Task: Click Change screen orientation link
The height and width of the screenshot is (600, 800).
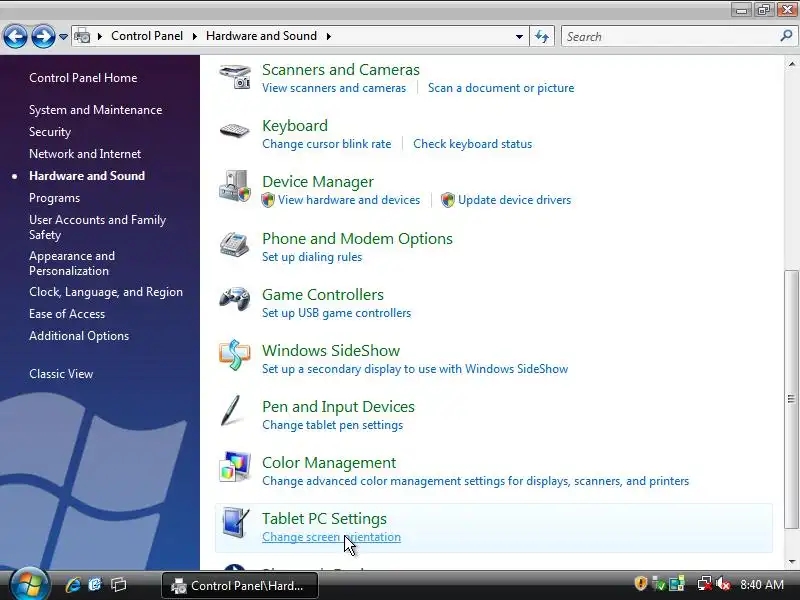Action: (x=331, y=537)
